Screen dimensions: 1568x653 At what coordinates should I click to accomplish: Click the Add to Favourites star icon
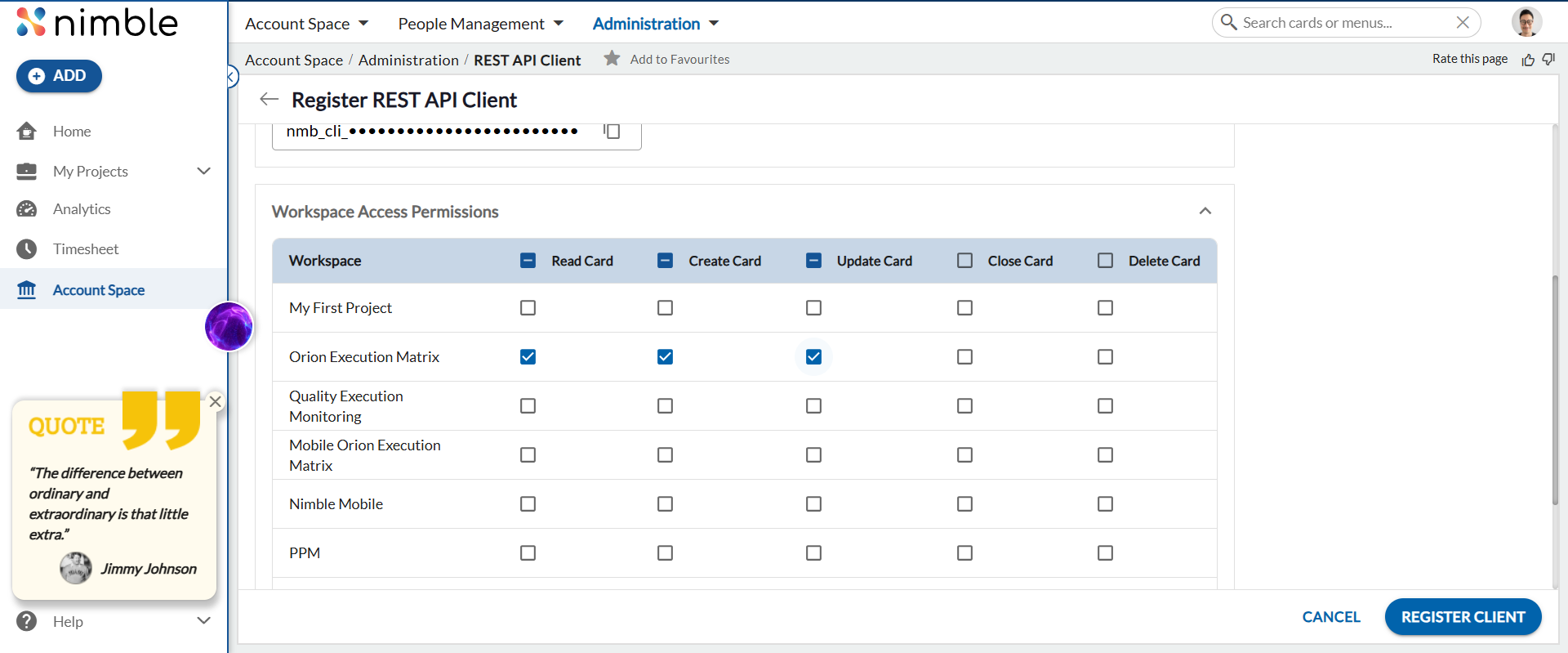click(x=612, y=58)
